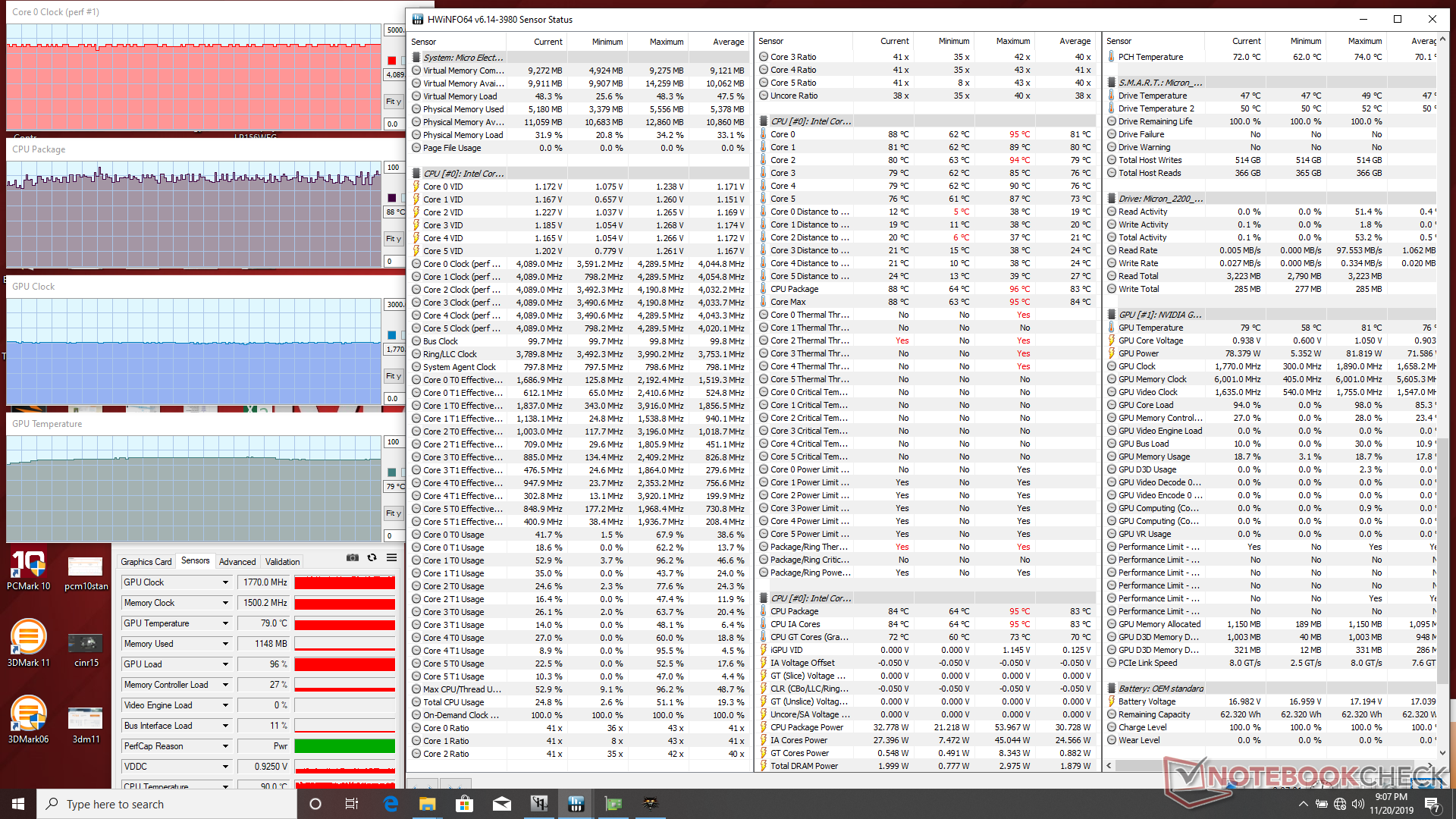Switch to the Graphics Card tab
This screenshot has width=1456, height=819.
pyautogui.click(x=146, y=562)
